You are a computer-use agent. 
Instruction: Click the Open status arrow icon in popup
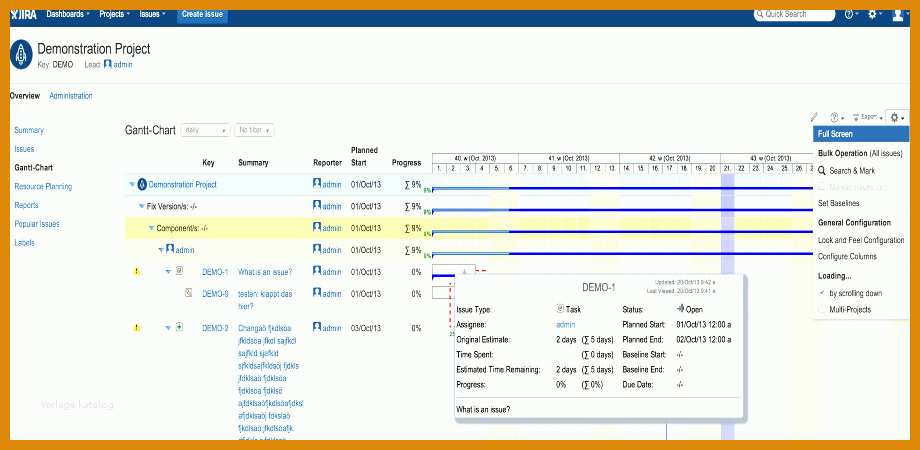click(680, 309)
